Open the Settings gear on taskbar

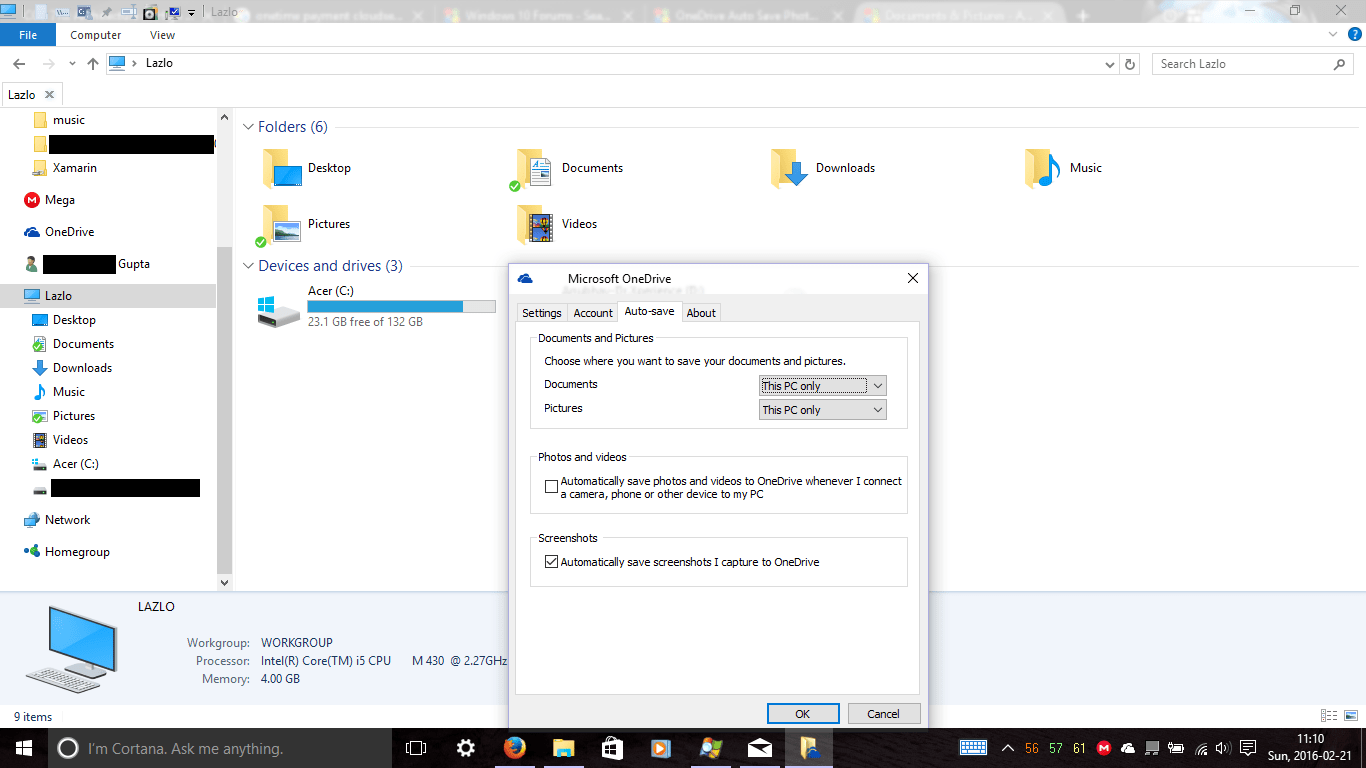pos(465,748)
